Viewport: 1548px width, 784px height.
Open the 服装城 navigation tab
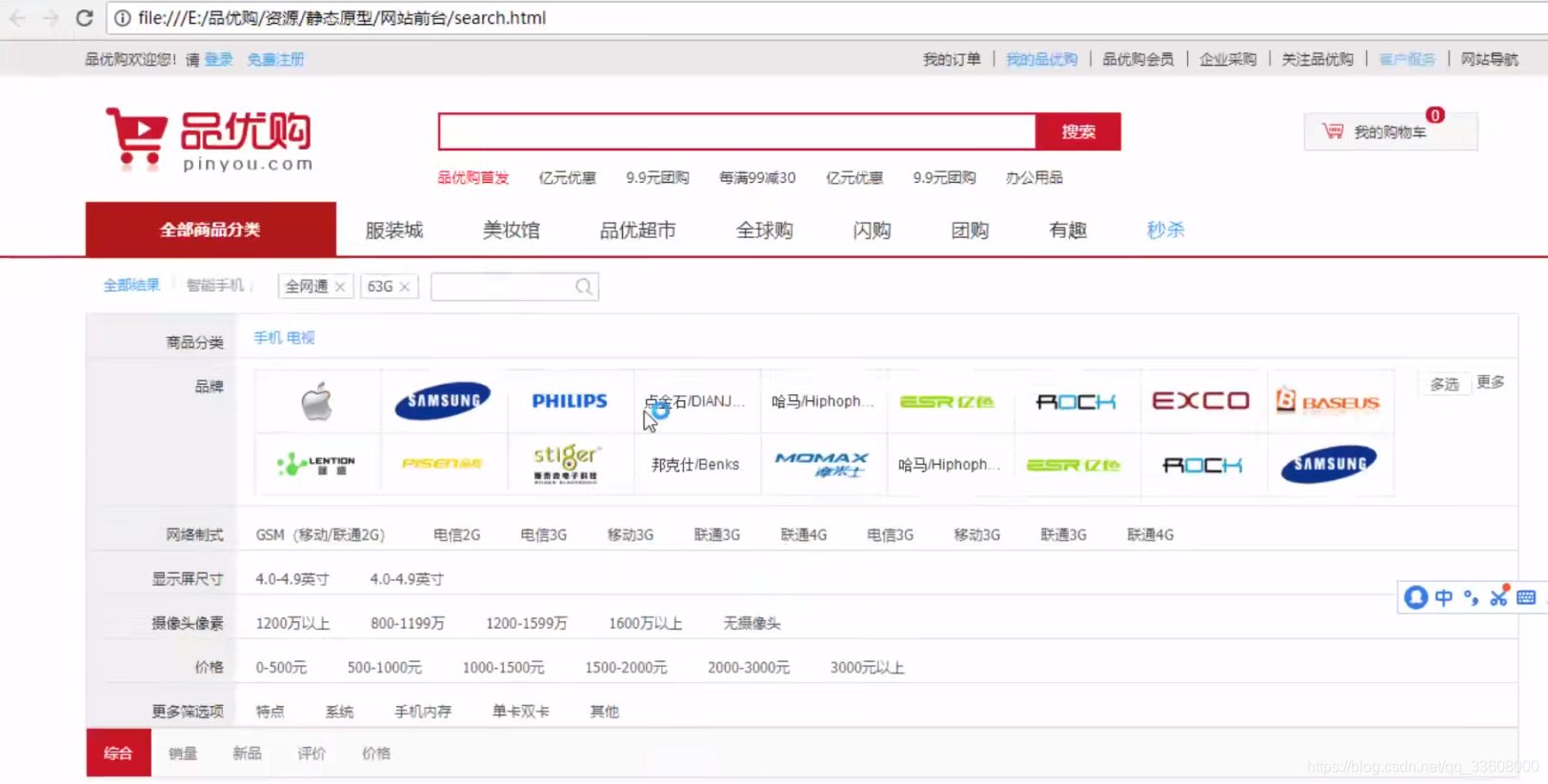(x=394, y=230)
